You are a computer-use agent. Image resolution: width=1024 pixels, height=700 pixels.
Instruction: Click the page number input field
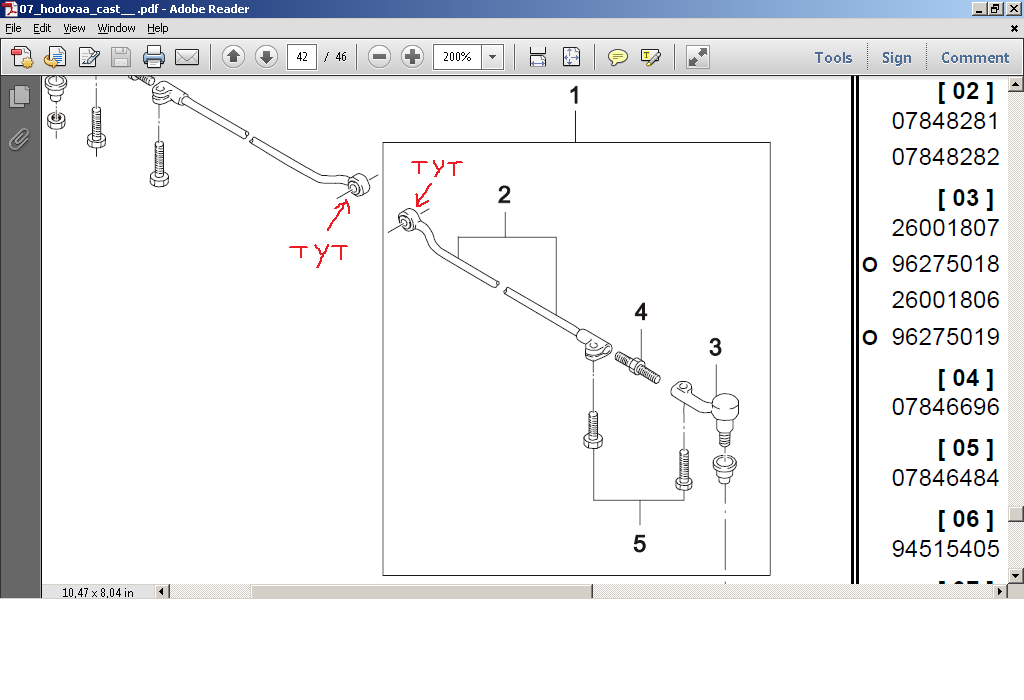302,57
